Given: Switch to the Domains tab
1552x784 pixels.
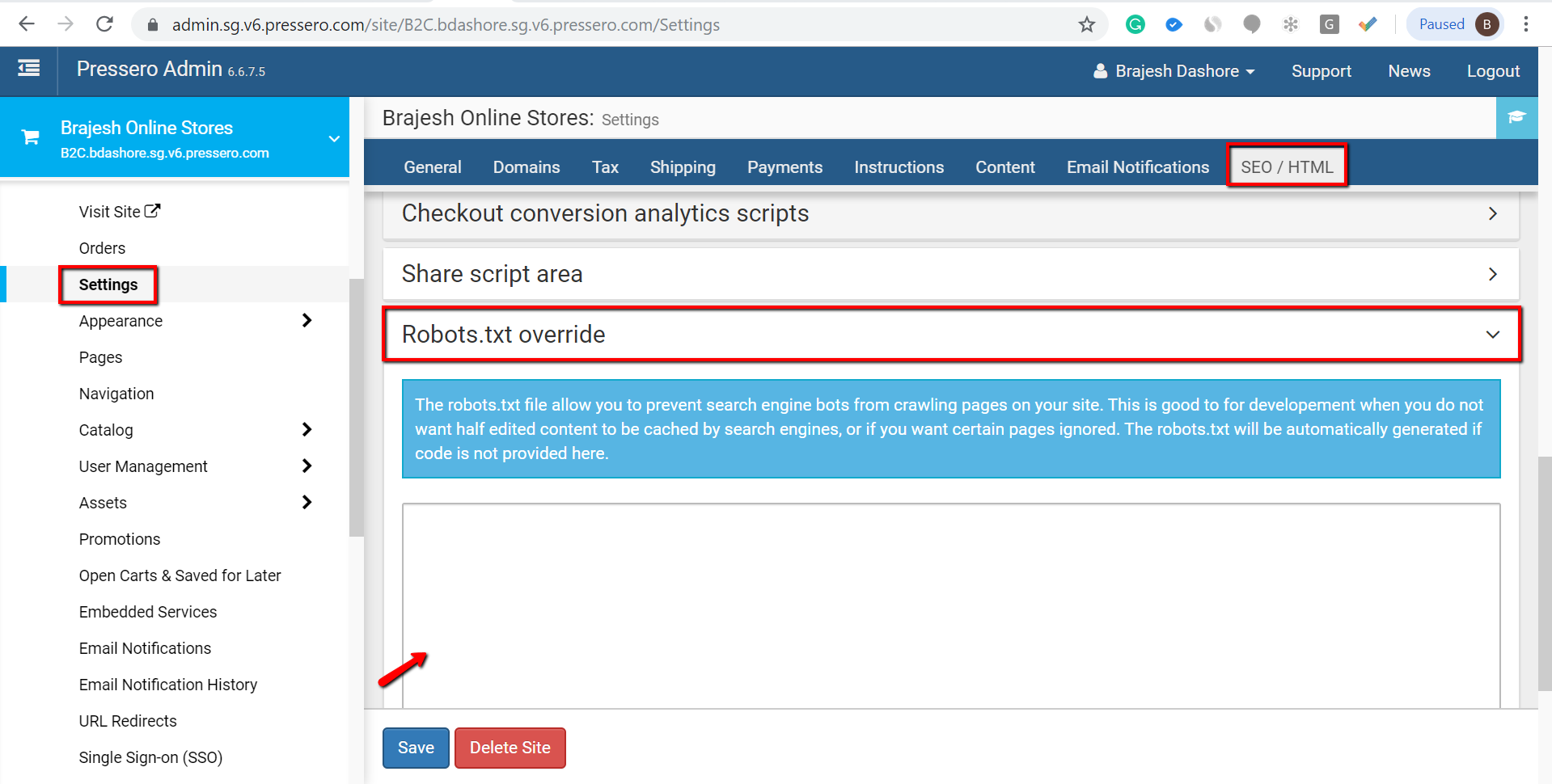Looking at the screenshot, I should click(526, 167).
